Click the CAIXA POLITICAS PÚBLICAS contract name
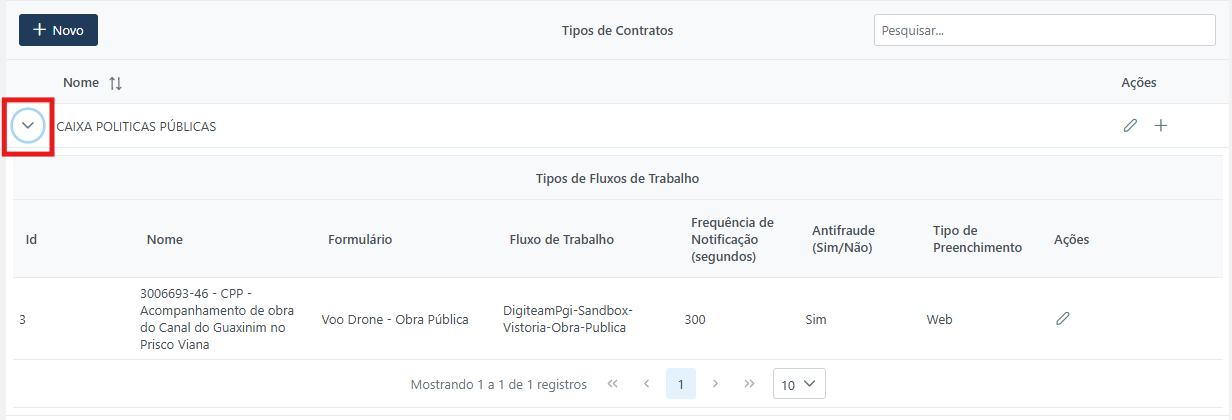1232x420 pixels. click(x=136, y=127)
